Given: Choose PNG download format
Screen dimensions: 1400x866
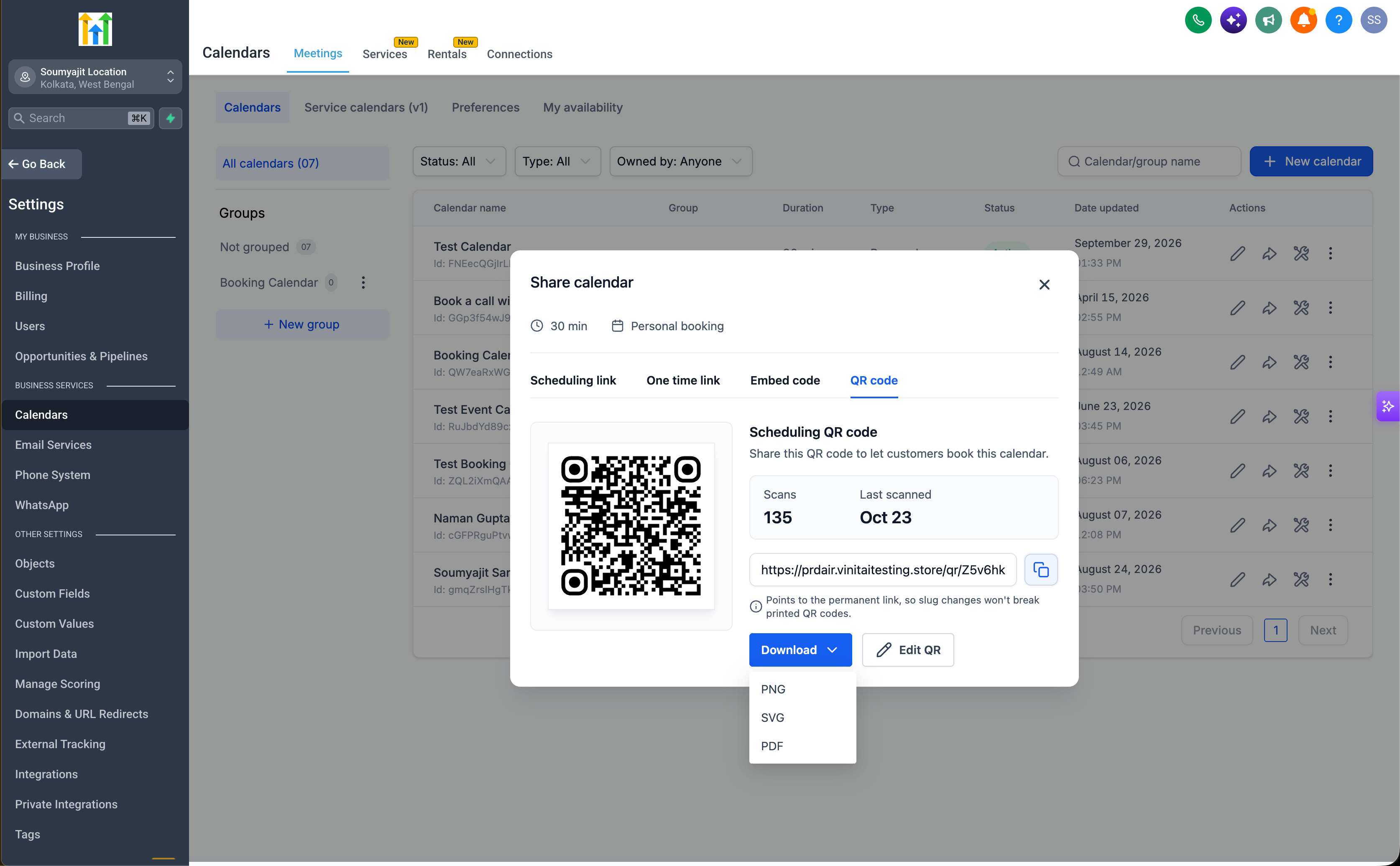Looking at the screenshot, I should click(802, 689).
